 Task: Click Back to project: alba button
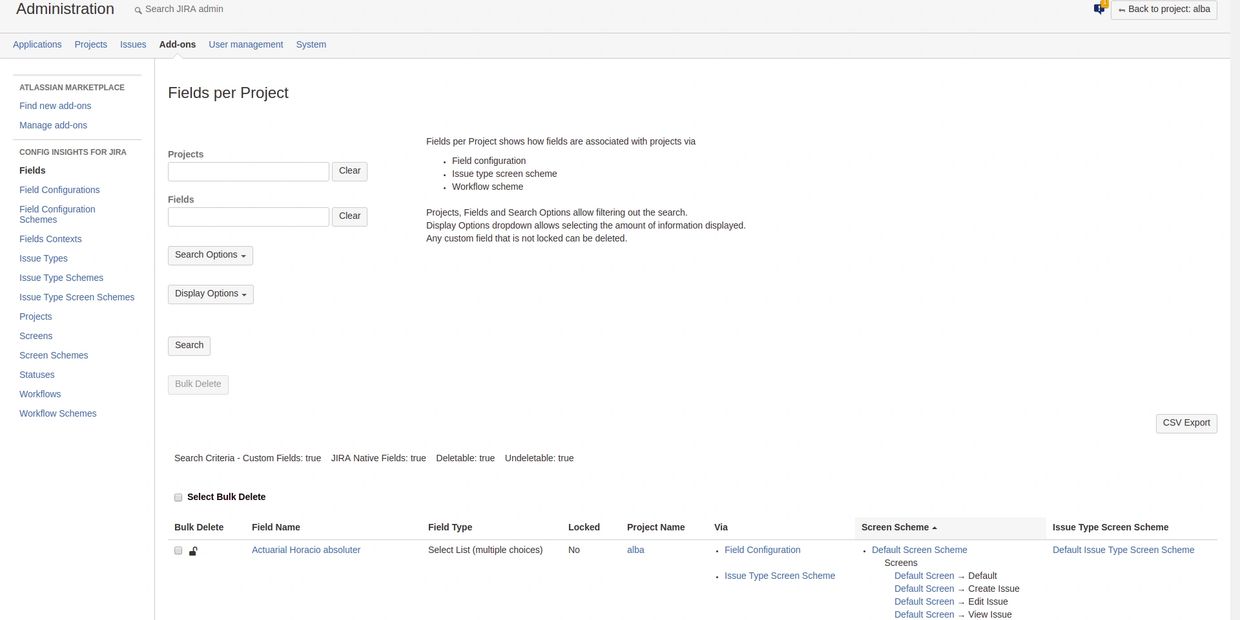[x=1164, y=9]
